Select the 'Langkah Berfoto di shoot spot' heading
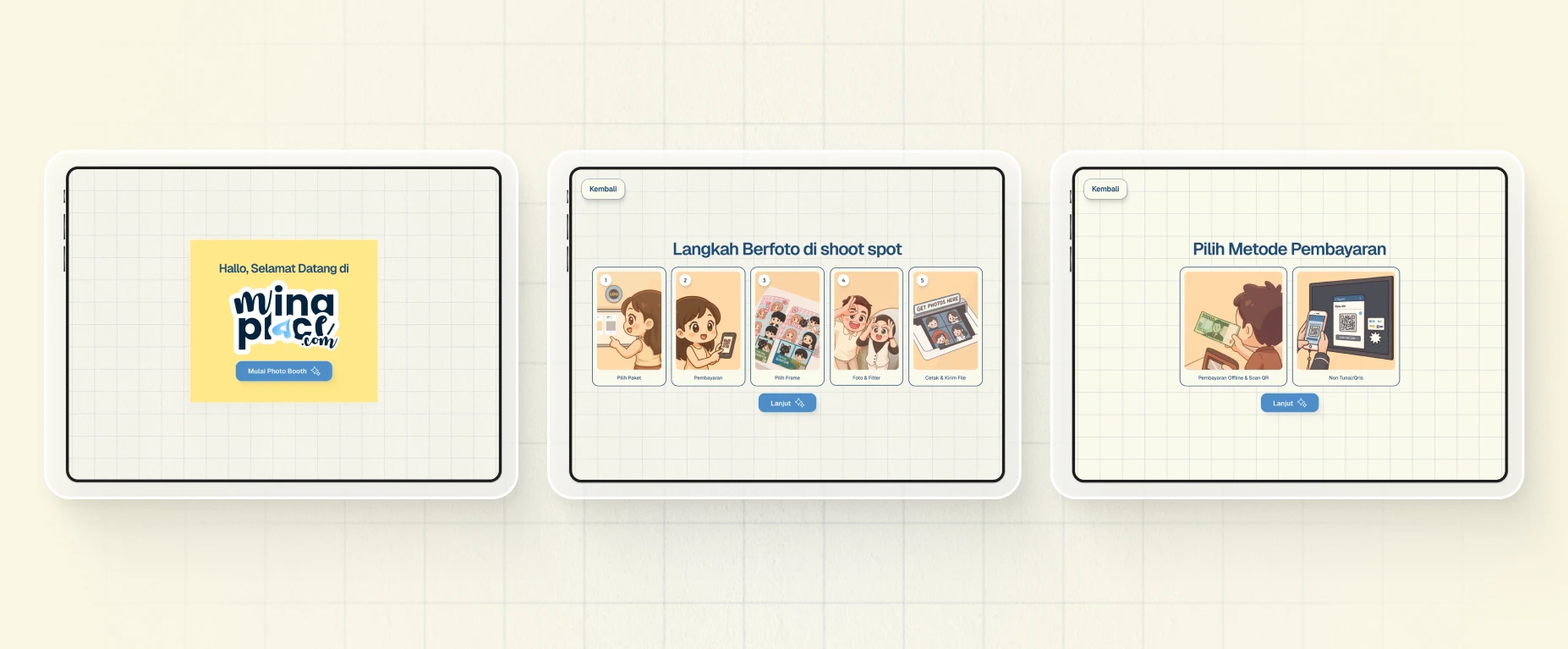 click(x=787, y=249)
